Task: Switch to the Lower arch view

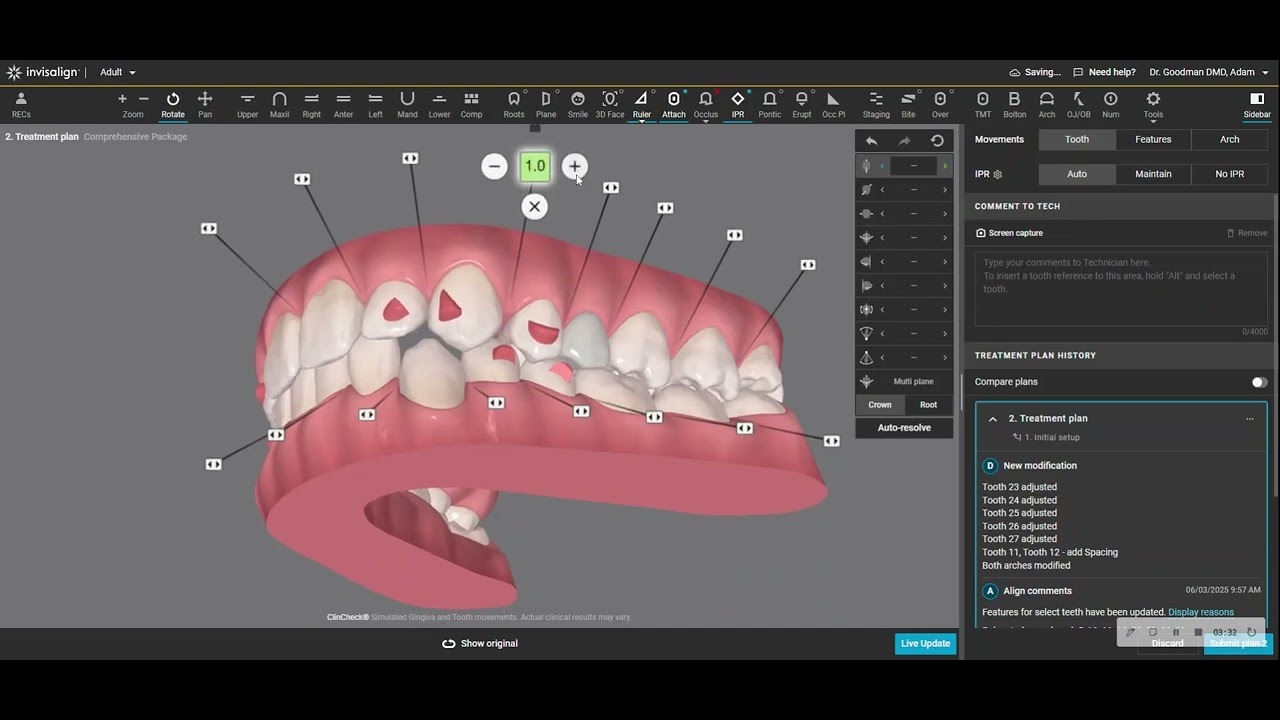Action: pyautogui.click(x=439, y=104)
